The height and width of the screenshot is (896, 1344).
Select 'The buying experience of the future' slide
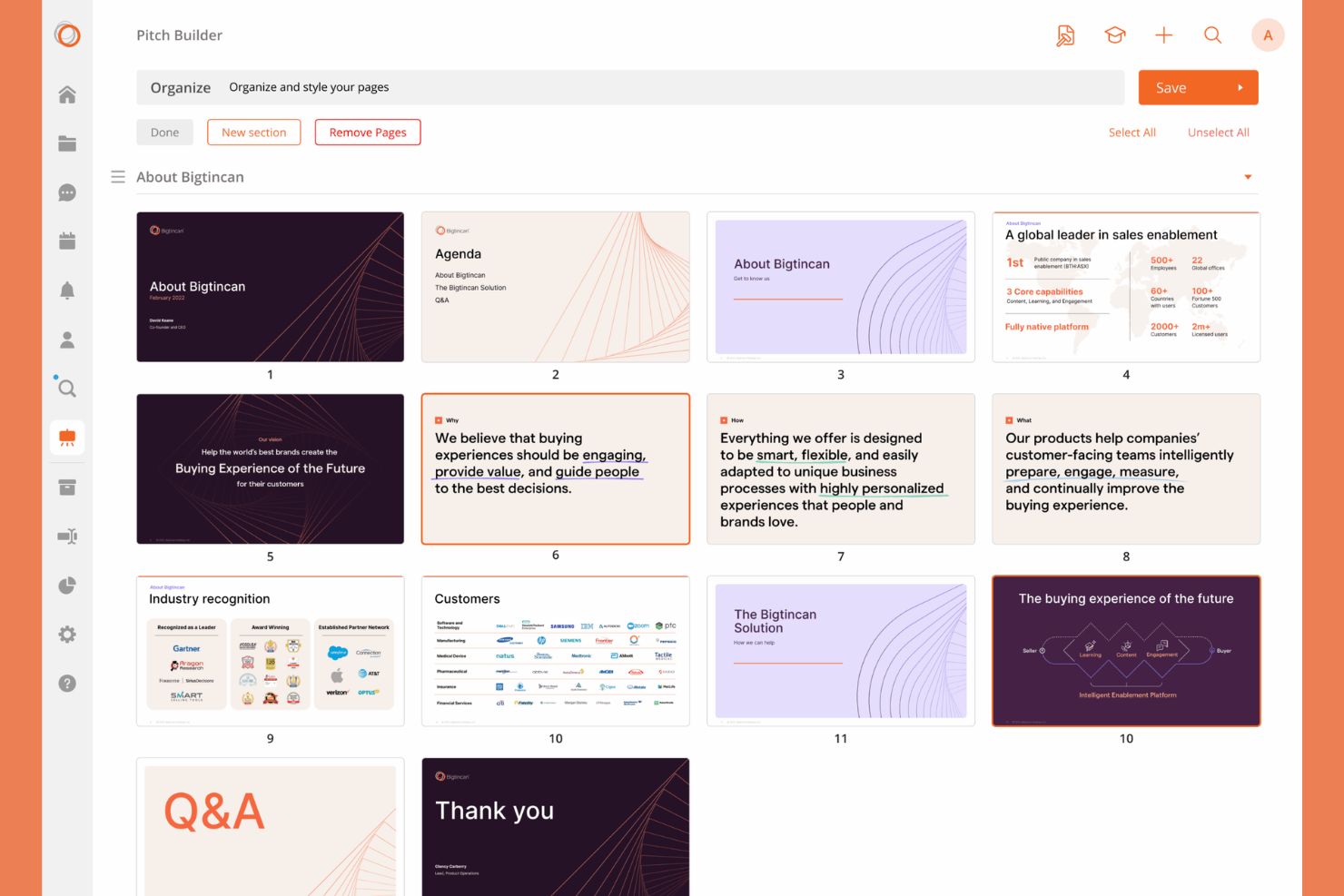(1126, 651)
